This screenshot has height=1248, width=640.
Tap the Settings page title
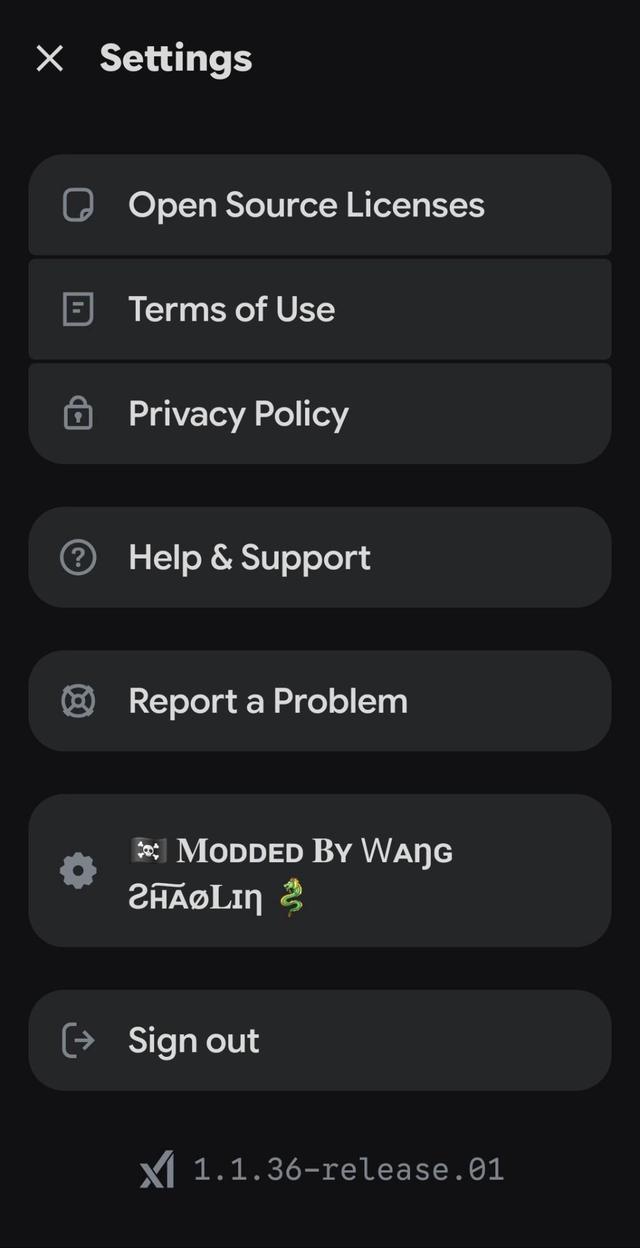tap(176, 59)
